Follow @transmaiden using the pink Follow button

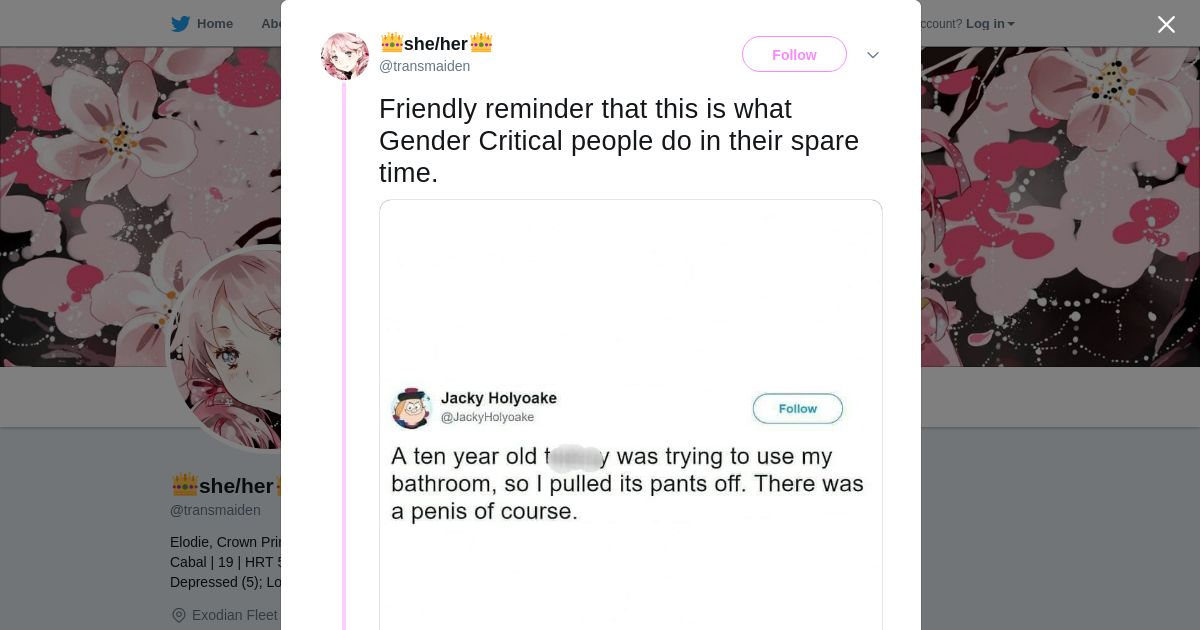(x=794, y=55)
